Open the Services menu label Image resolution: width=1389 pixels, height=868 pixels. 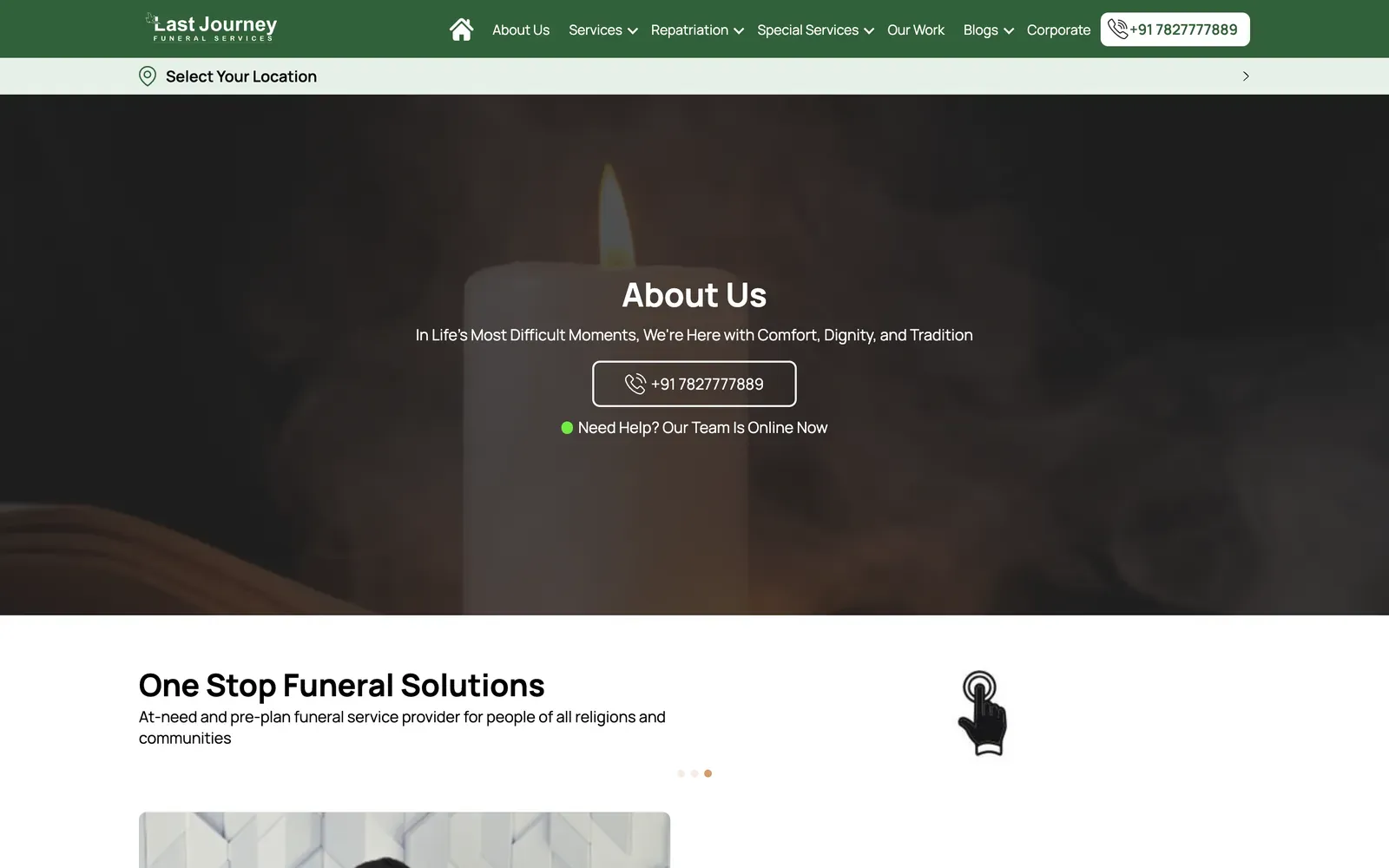[x=596, y=30]
